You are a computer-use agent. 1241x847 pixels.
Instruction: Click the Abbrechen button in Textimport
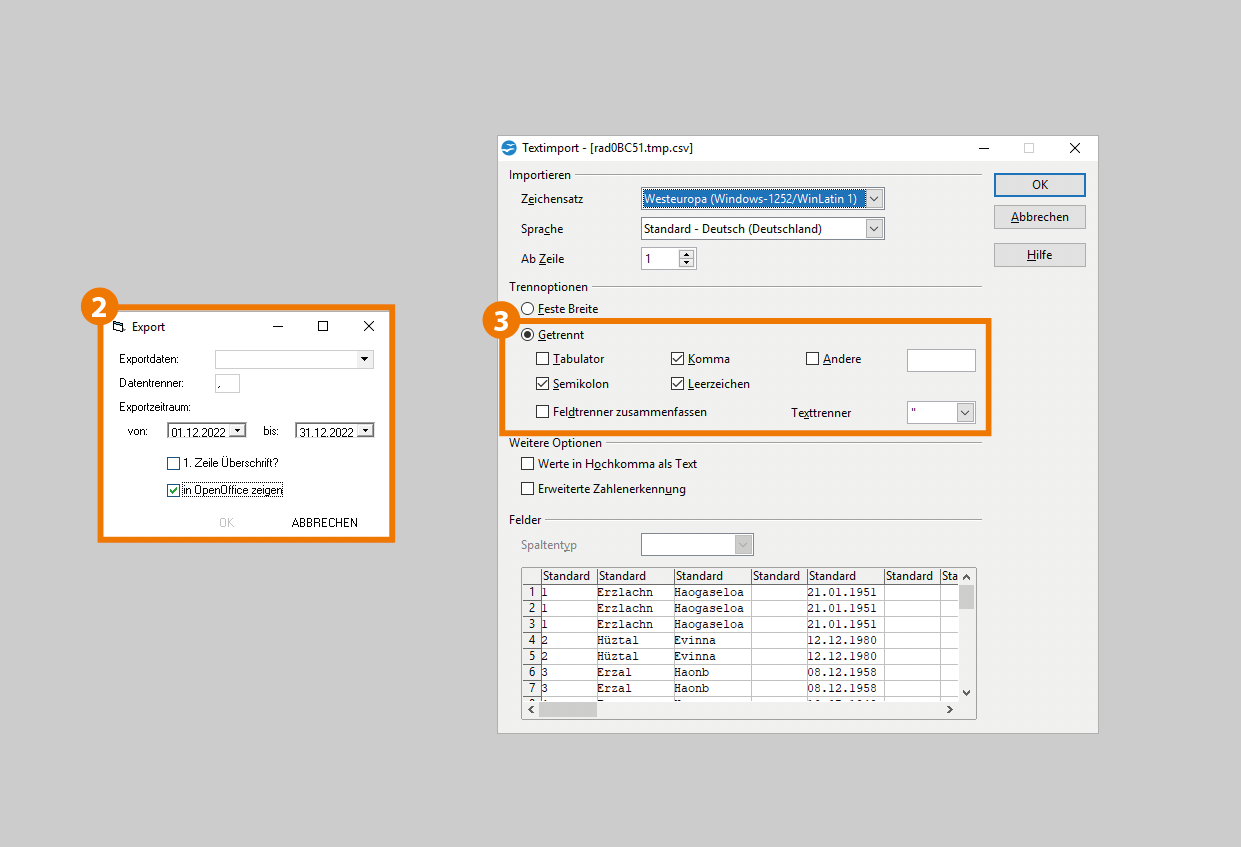(x=1039, y=217)
